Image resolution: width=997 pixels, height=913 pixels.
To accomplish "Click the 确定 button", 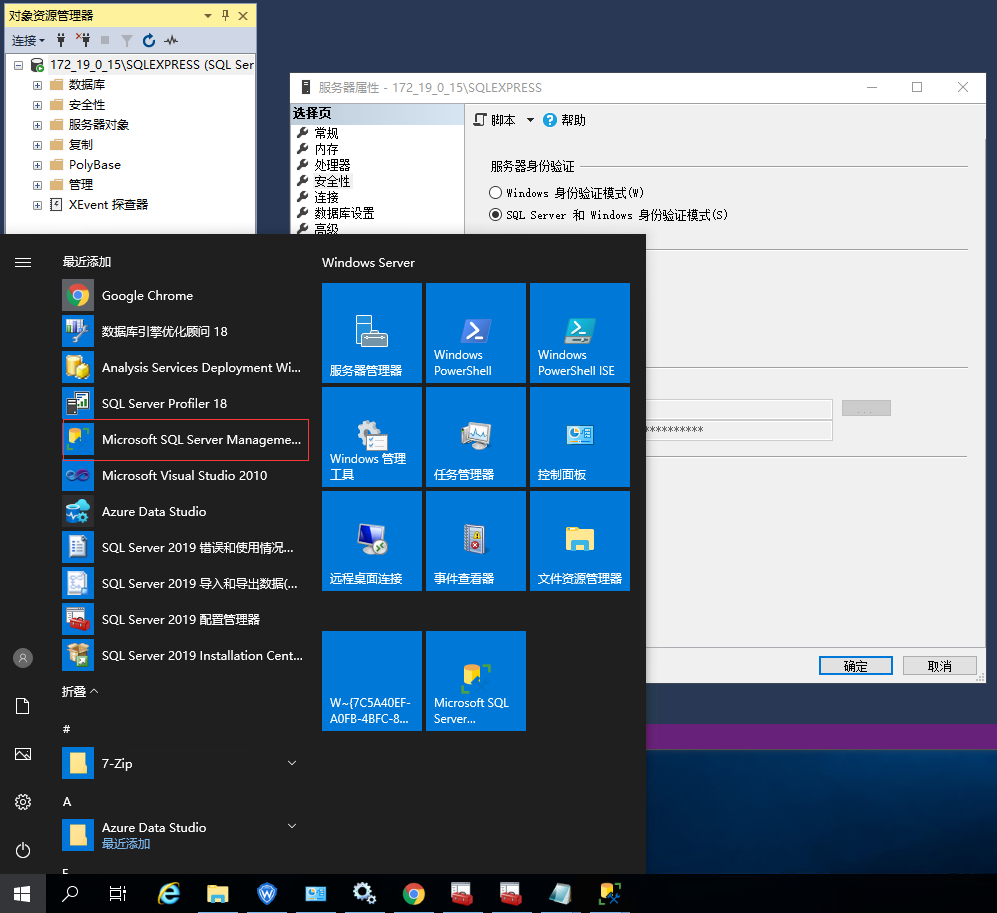I will pyautogui.click(x=855, y=666).
